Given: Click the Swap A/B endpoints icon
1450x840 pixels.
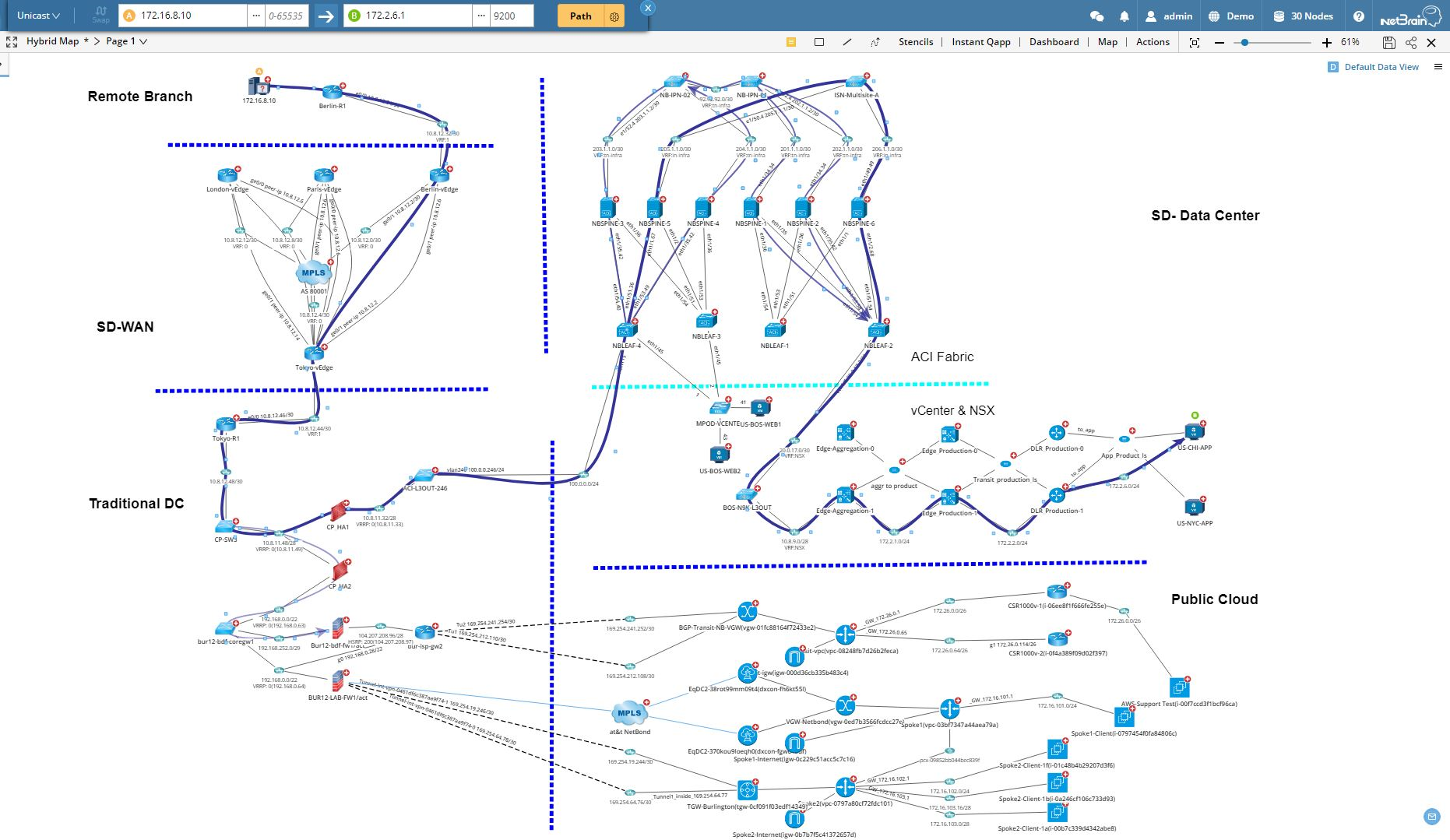Looking at the screenshot, I should (x=100, y=16).
